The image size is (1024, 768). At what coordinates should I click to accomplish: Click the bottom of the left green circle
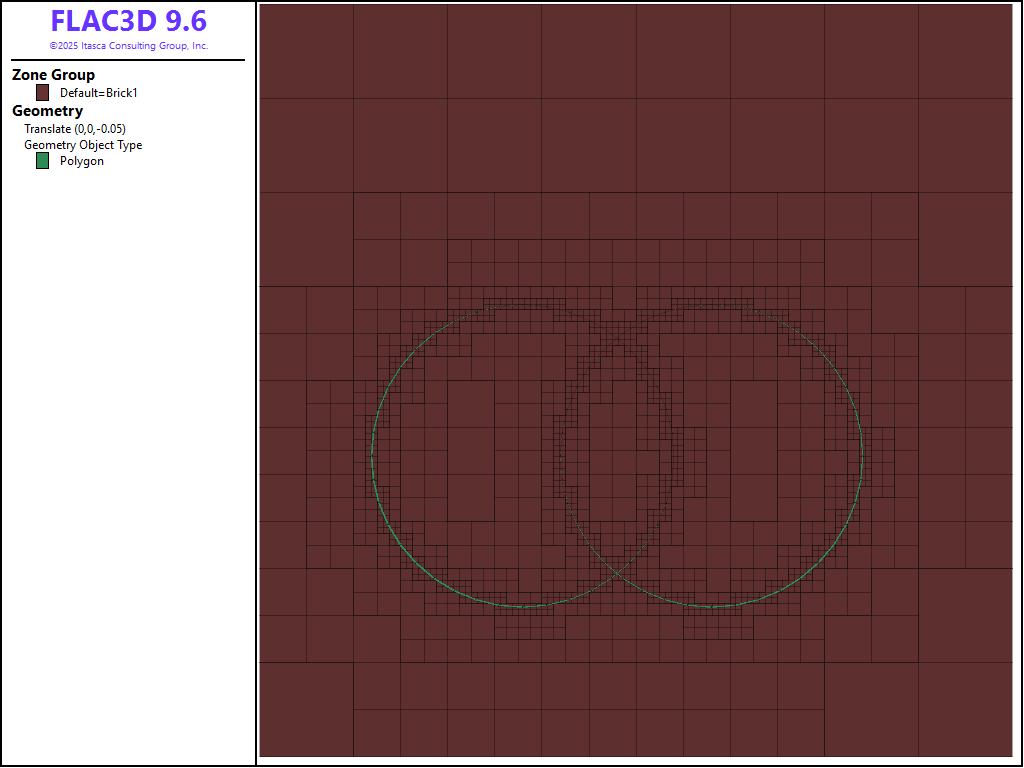point(524,606)
